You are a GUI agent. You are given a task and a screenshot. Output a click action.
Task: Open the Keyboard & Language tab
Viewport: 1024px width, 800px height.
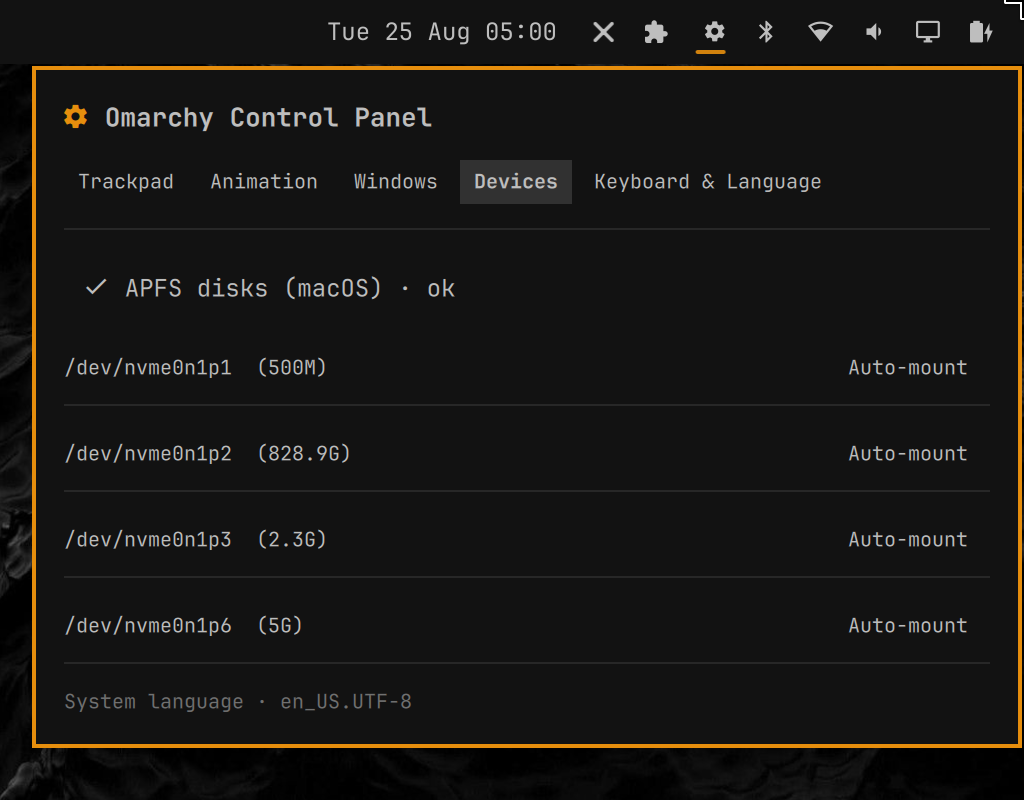click(708, 182)
